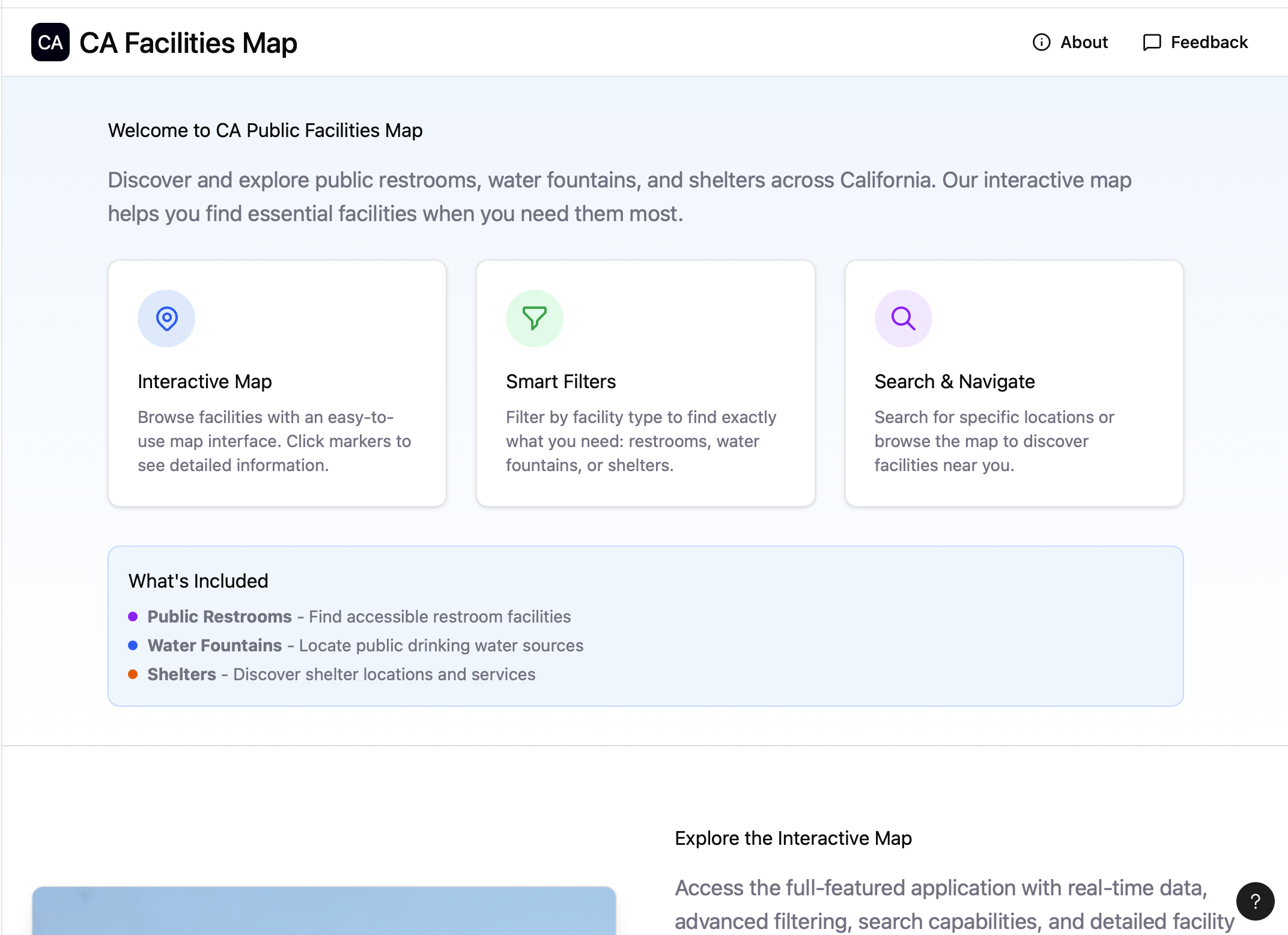1288x935 pixels.
Task: Click the CA Facilities Map title
Action: (188, 43)
